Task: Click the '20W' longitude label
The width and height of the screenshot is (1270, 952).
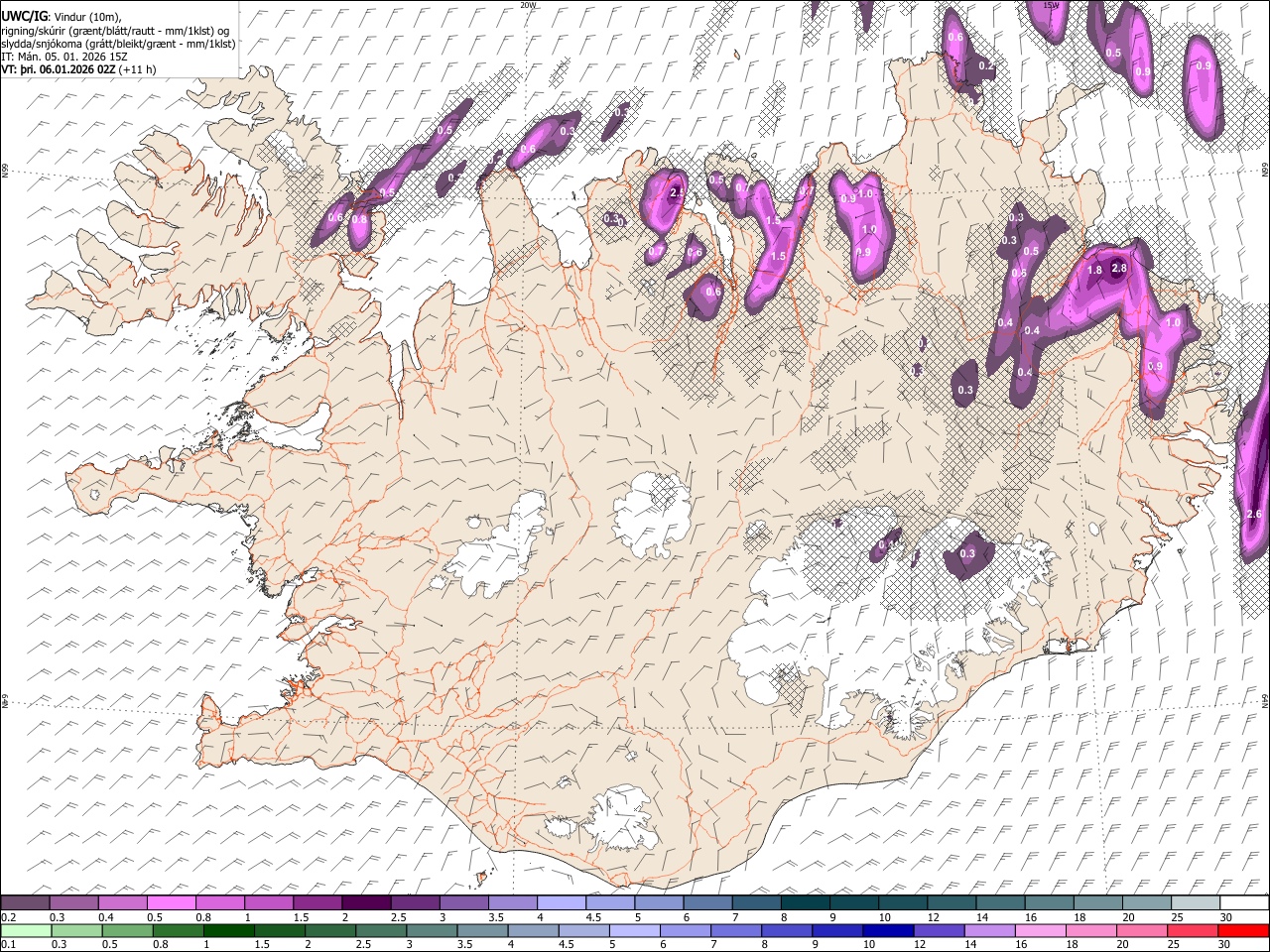Action: 528,5
